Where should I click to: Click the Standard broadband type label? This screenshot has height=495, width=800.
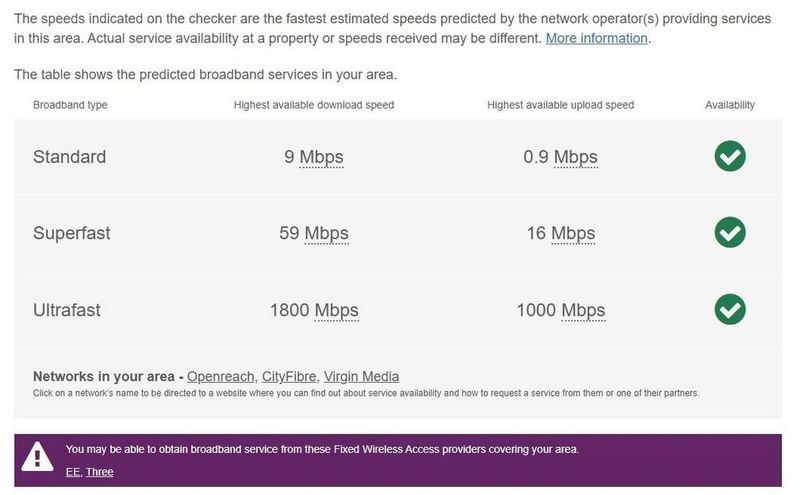click(69, 157)
